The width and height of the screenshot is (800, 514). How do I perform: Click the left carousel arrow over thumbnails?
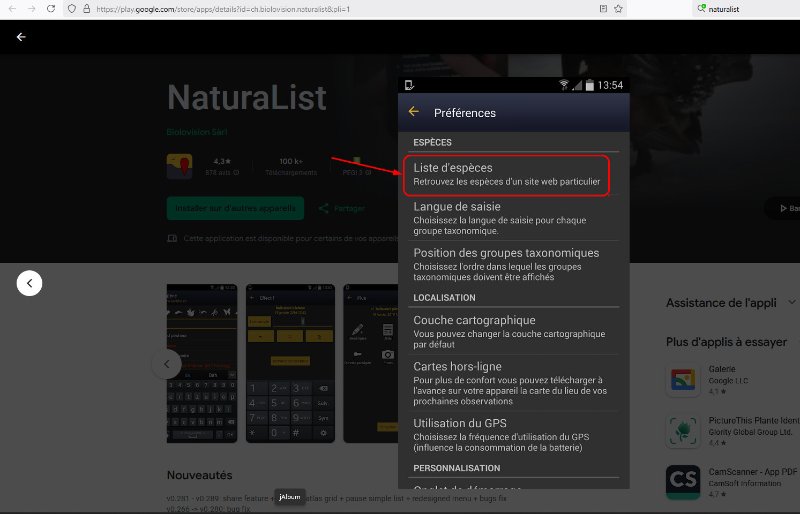tap(167, 364)
